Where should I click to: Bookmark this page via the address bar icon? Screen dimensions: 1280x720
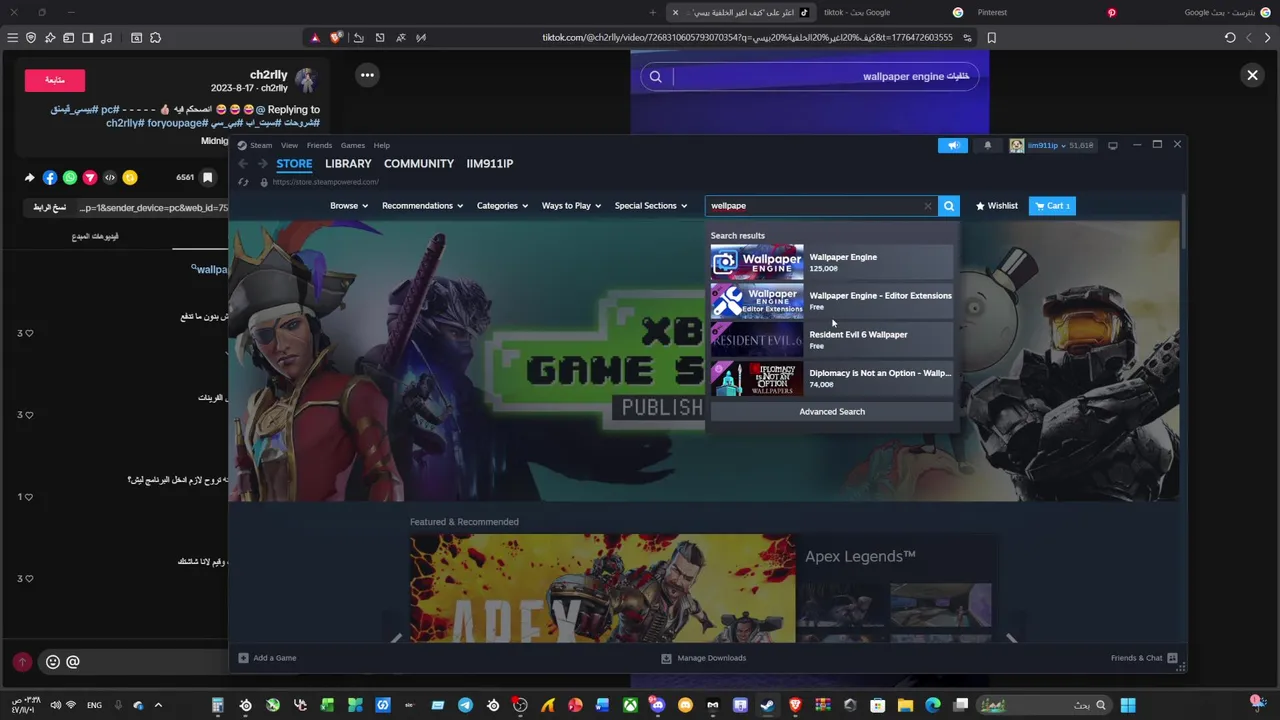click(991, 38)
